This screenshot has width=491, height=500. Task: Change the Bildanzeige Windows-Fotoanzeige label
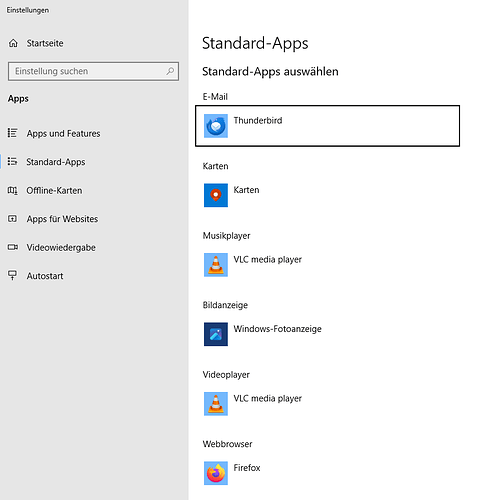click(277, 329)
